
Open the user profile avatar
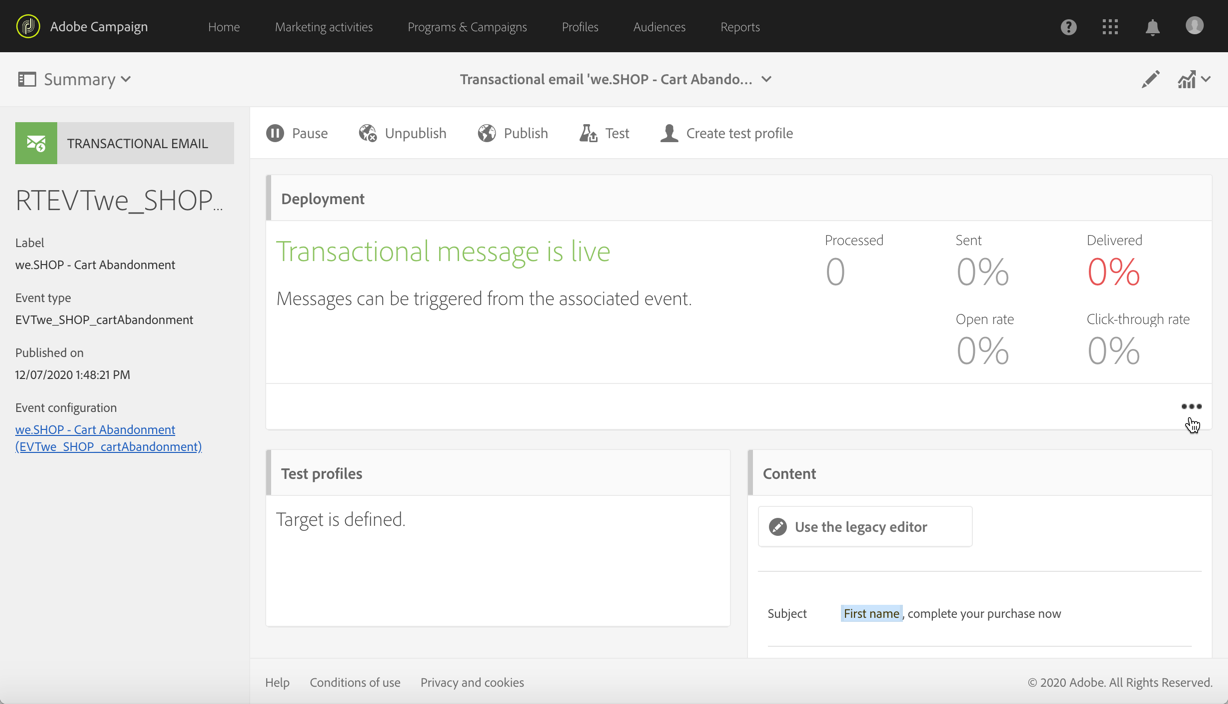tap(1195, 26)
